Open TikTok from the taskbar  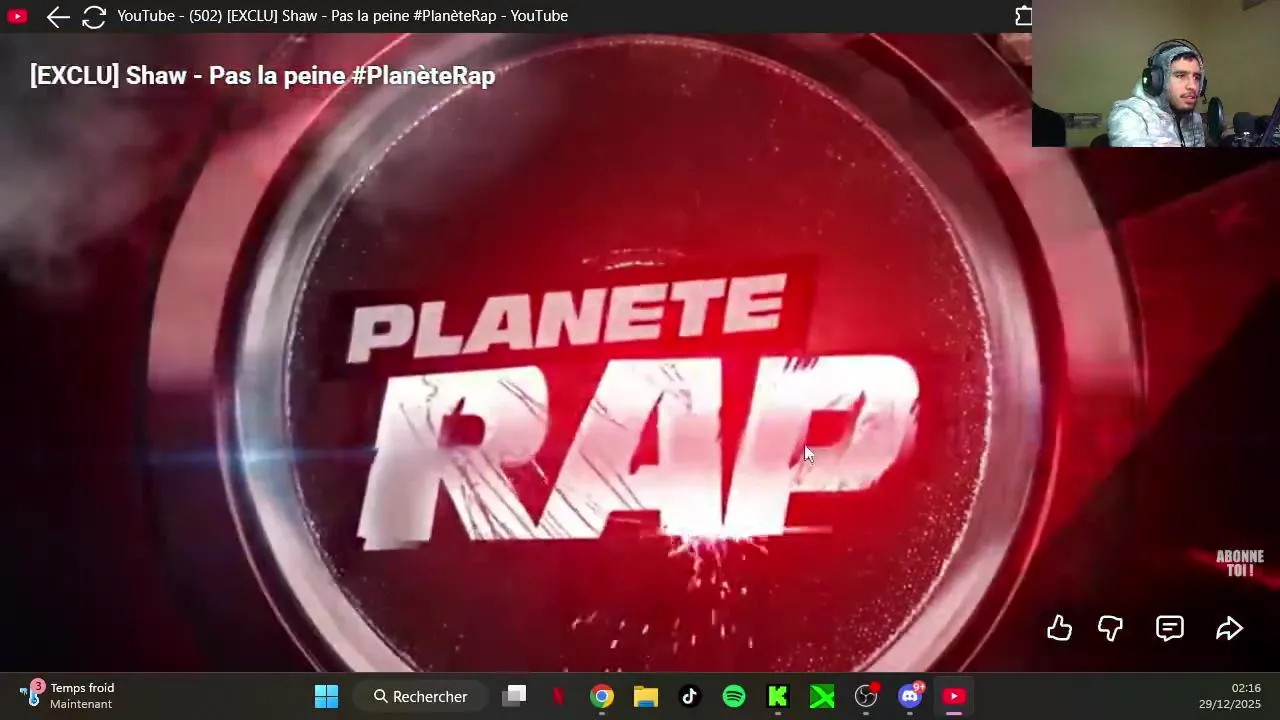tap(690, 696)
